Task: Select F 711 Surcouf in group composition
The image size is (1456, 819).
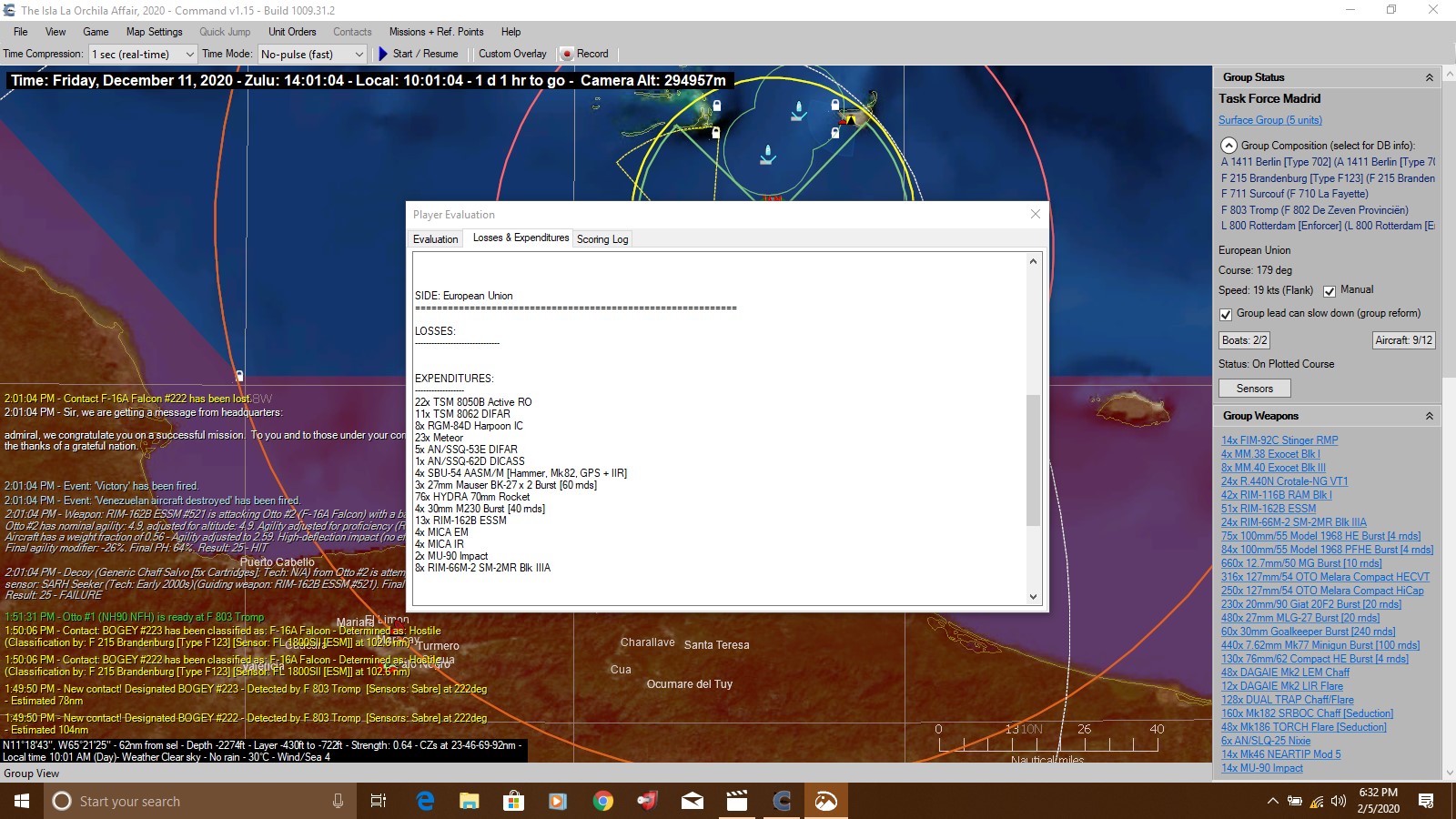Action: pos(1294,194)
